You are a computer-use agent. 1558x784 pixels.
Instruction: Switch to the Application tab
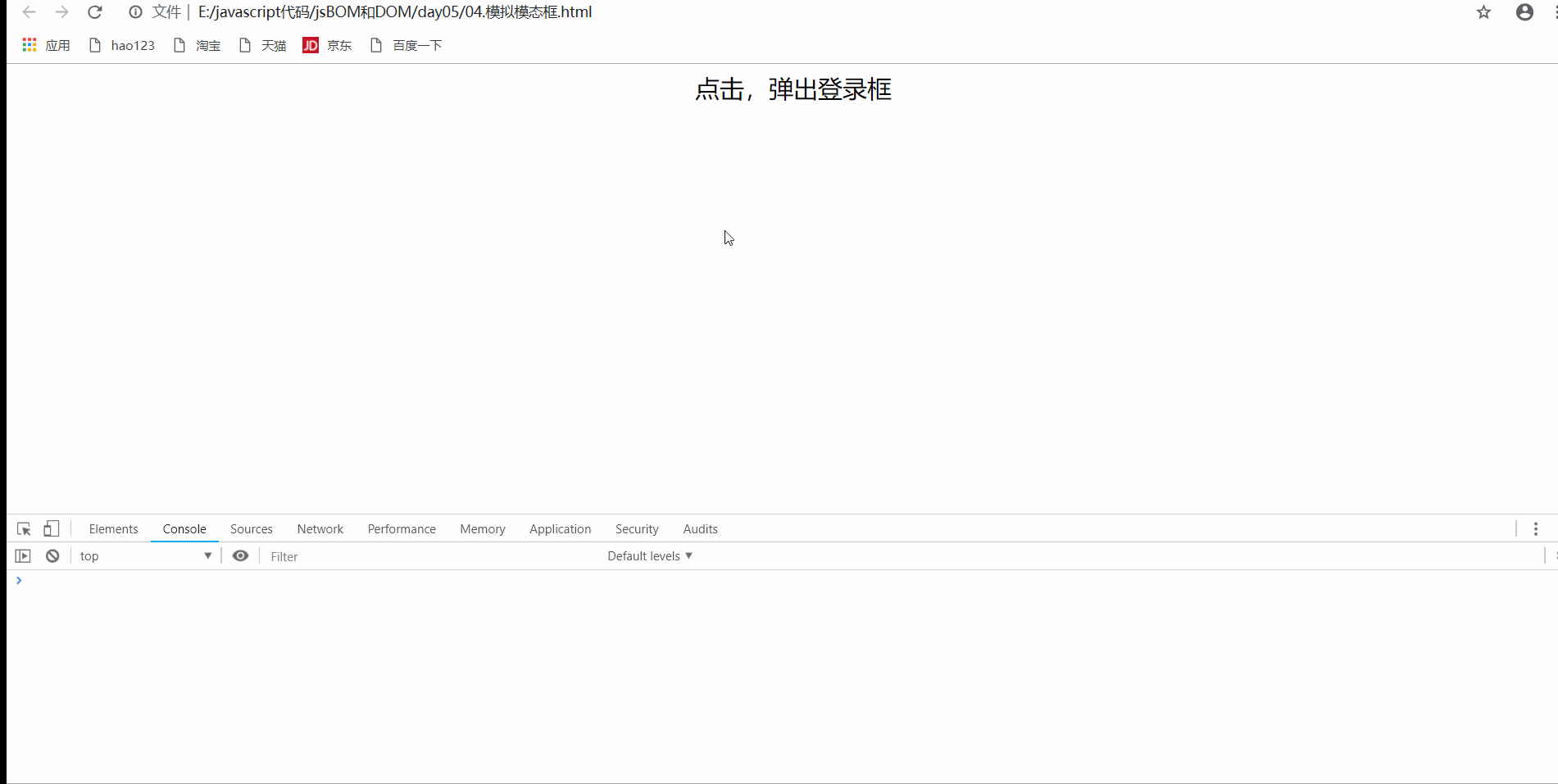click(x=560, y=528)
